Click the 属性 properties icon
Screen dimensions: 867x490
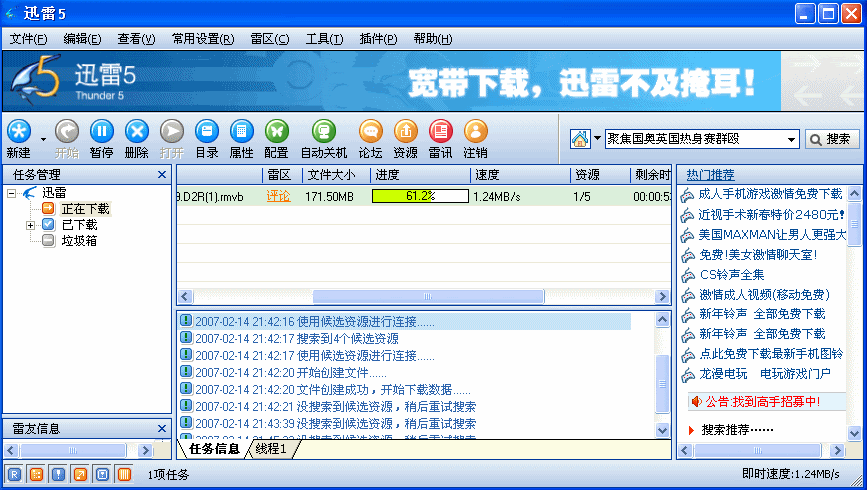tap(242, 132)
